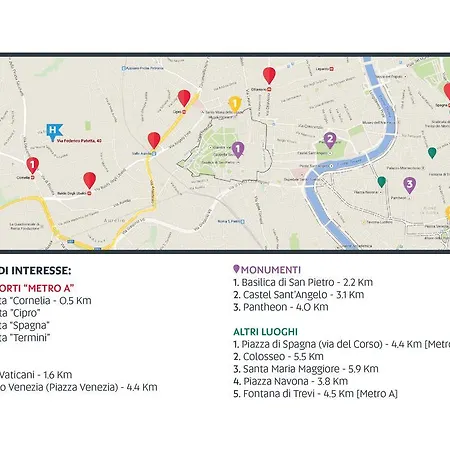Screen dimensions: 450x450
Task: Select purple pin 1 at San Pietro
Action: (238, 149)
